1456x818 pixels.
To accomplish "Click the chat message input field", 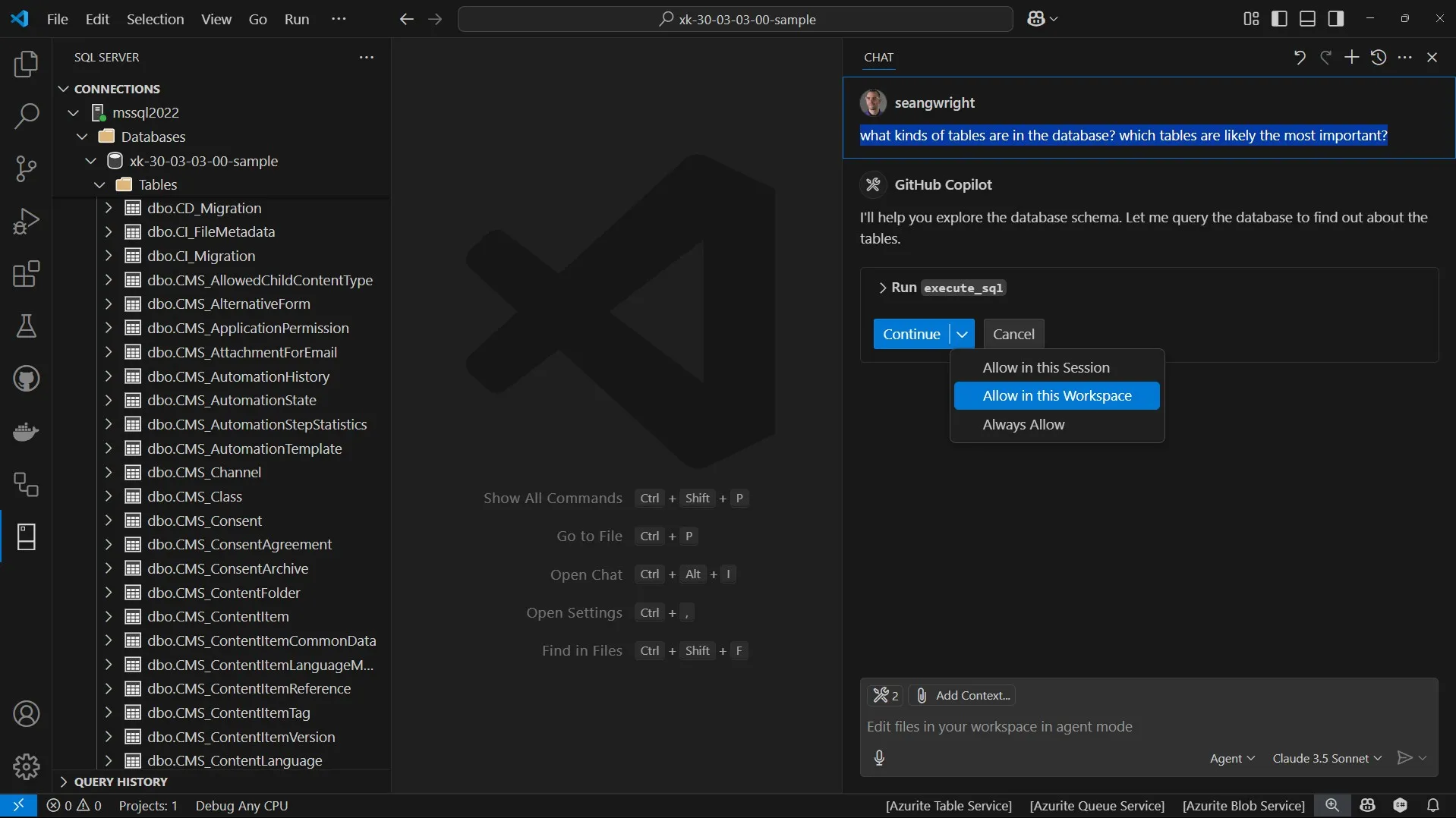I will (1149, 727).
